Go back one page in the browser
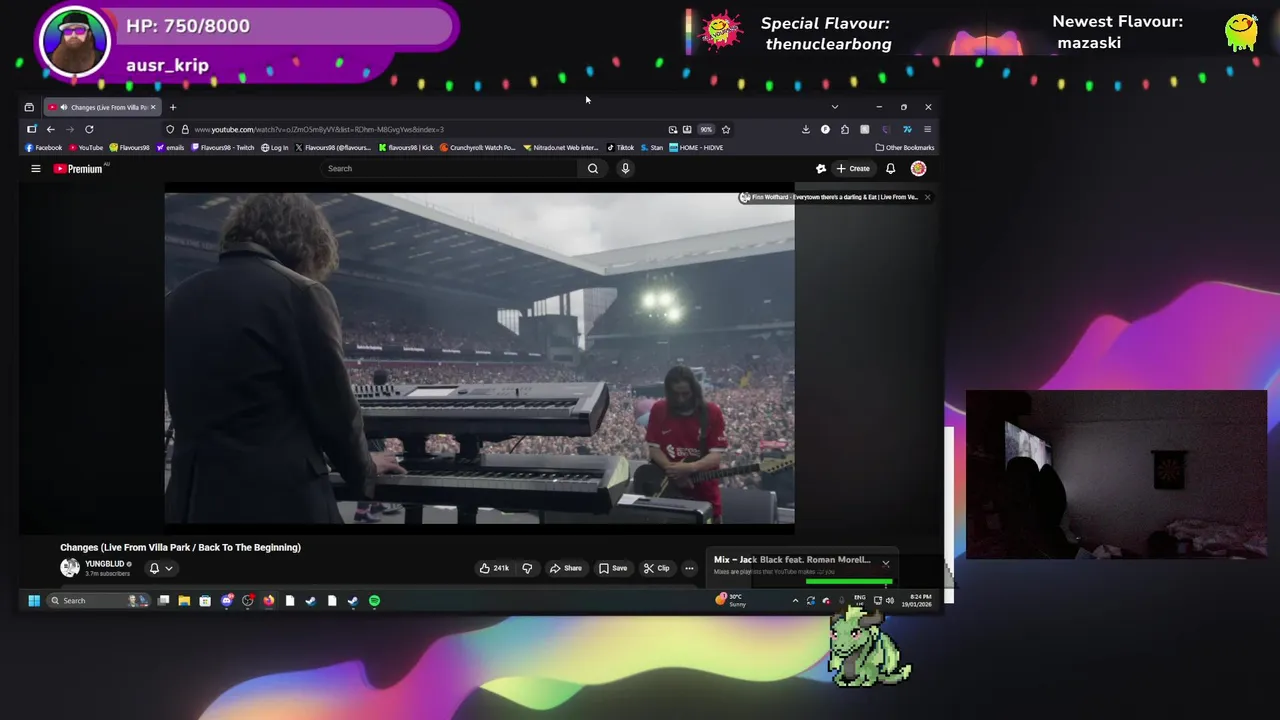The image size is (1280, 720). 50,129
